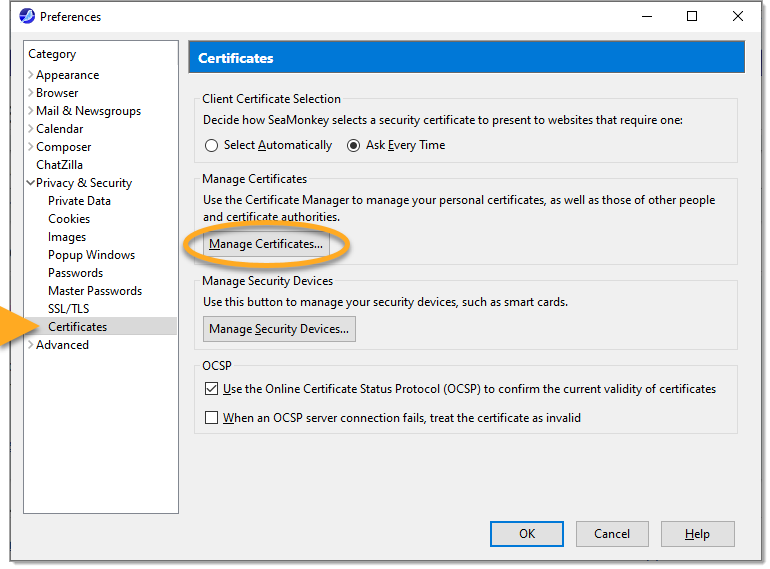
Task: Collapse the Privacy & Security category
Action: pos(31,183)
